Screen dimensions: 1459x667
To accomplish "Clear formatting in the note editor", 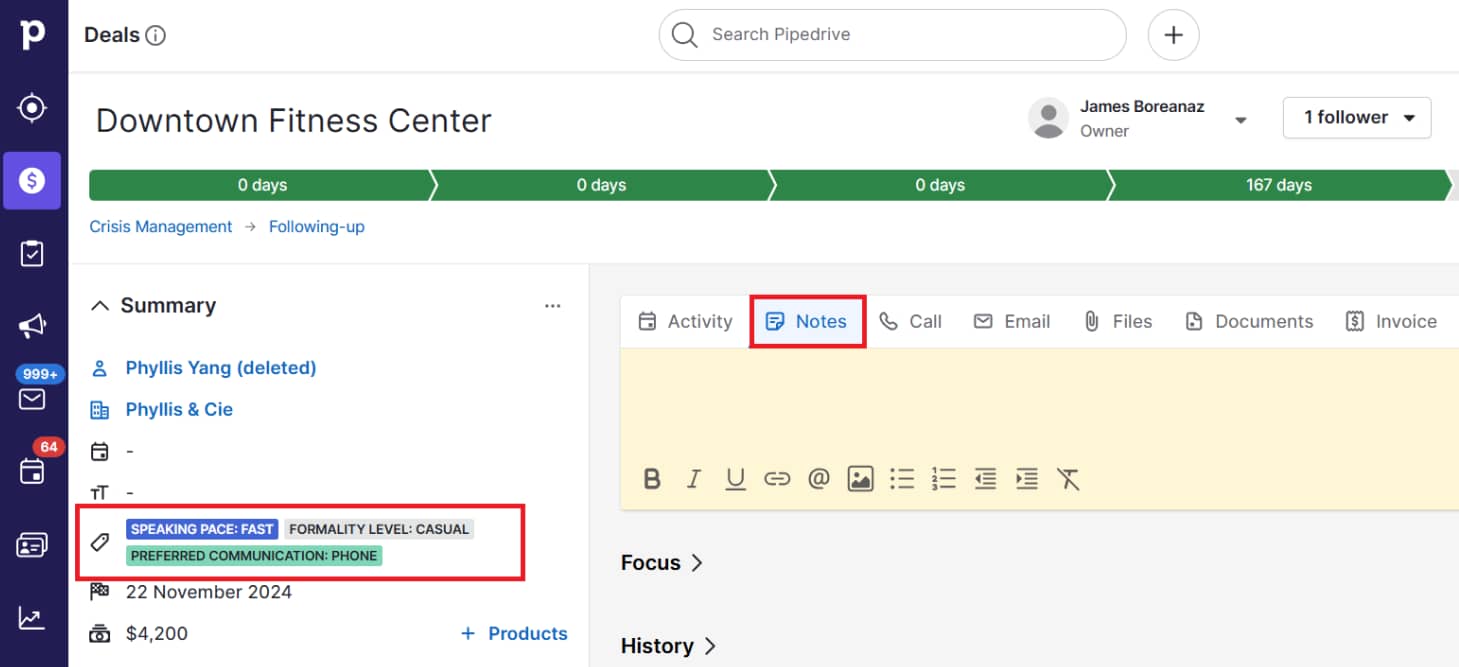I will (1068, 480).
